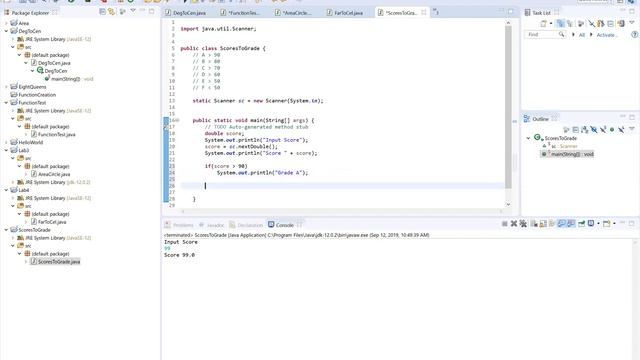Click the All working set link

point(582,35)
